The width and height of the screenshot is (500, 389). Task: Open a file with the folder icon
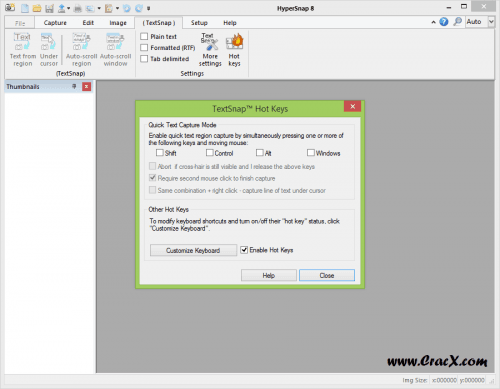37,8
